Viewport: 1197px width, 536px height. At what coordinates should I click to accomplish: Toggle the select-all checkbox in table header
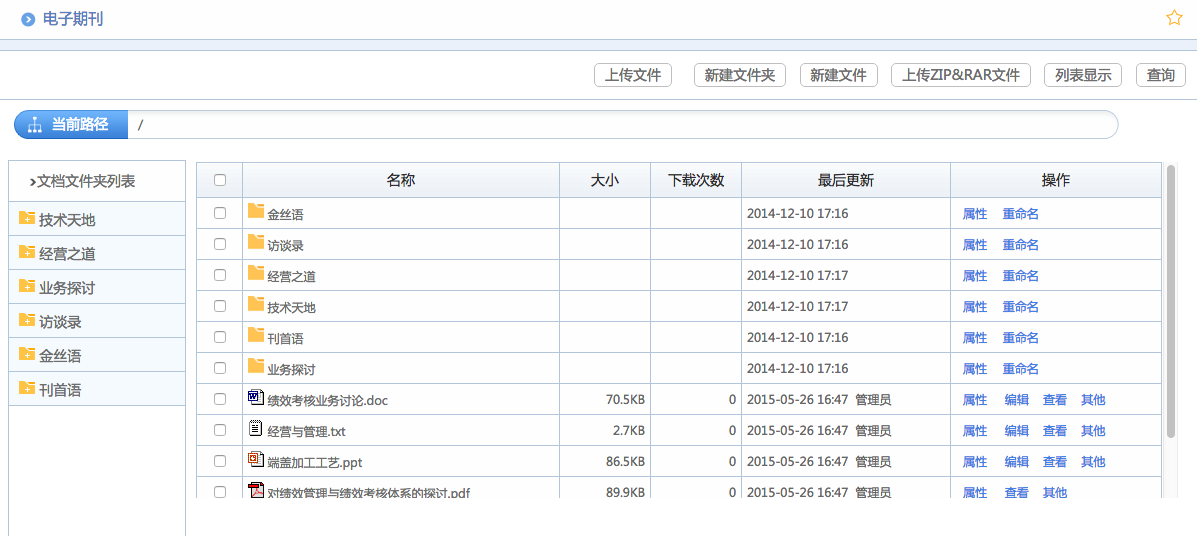pos(220,180)
